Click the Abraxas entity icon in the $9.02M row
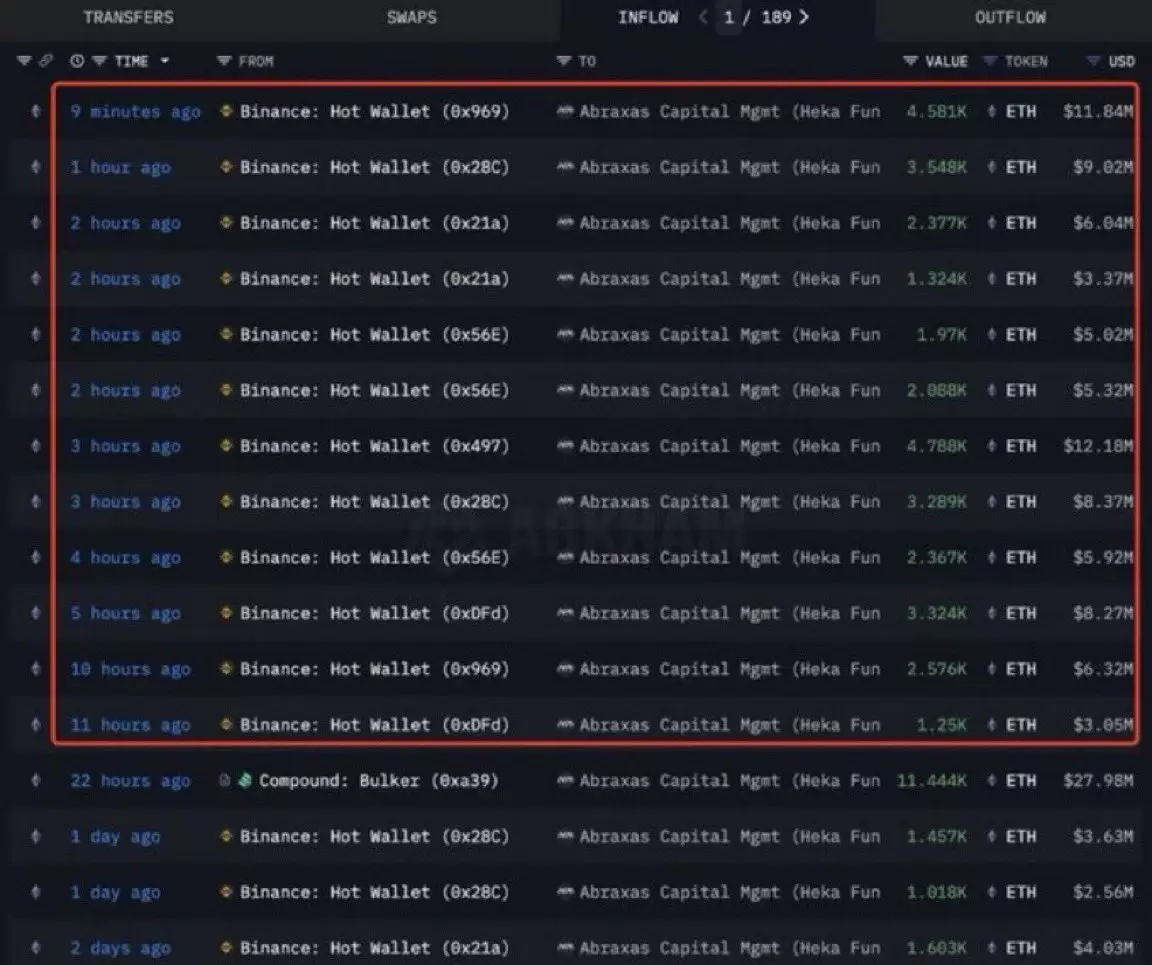This screenshot has height=965, width=1152. pyautogui.click(x=564, y=168)
